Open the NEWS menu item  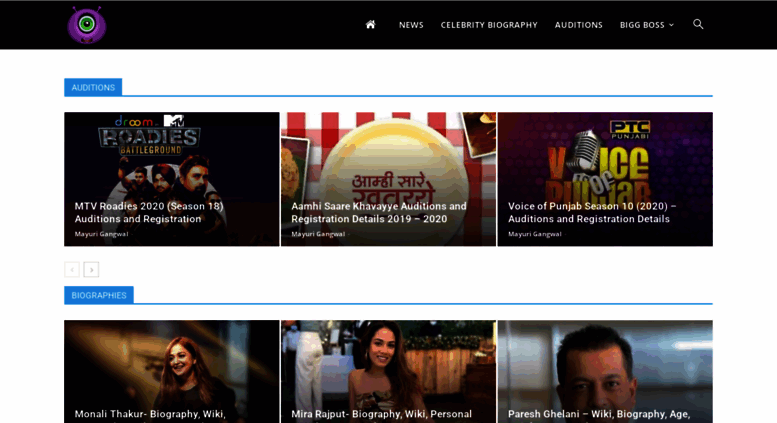[411, 25]
